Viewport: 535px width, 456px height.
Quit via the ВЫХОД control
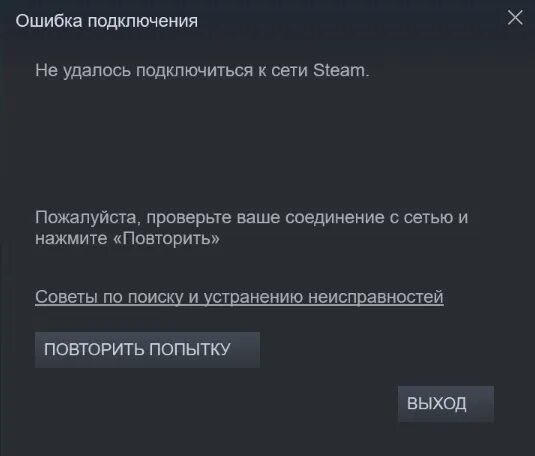[x=446, y=404]
